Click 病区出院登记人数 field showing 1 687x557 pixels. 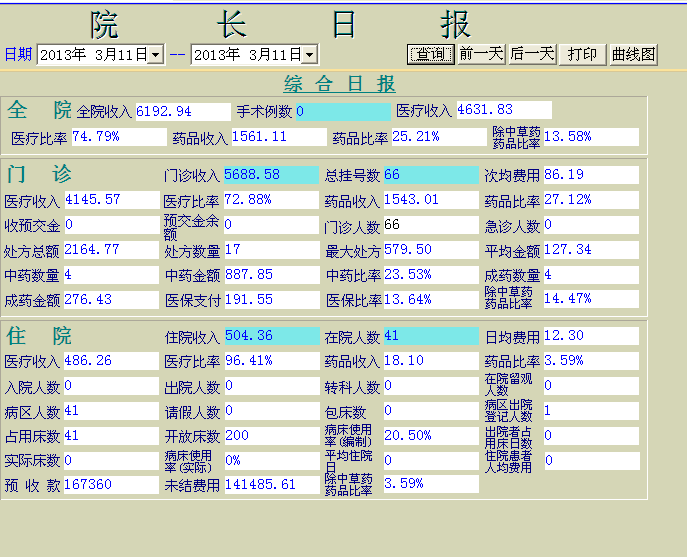(591, 411)
